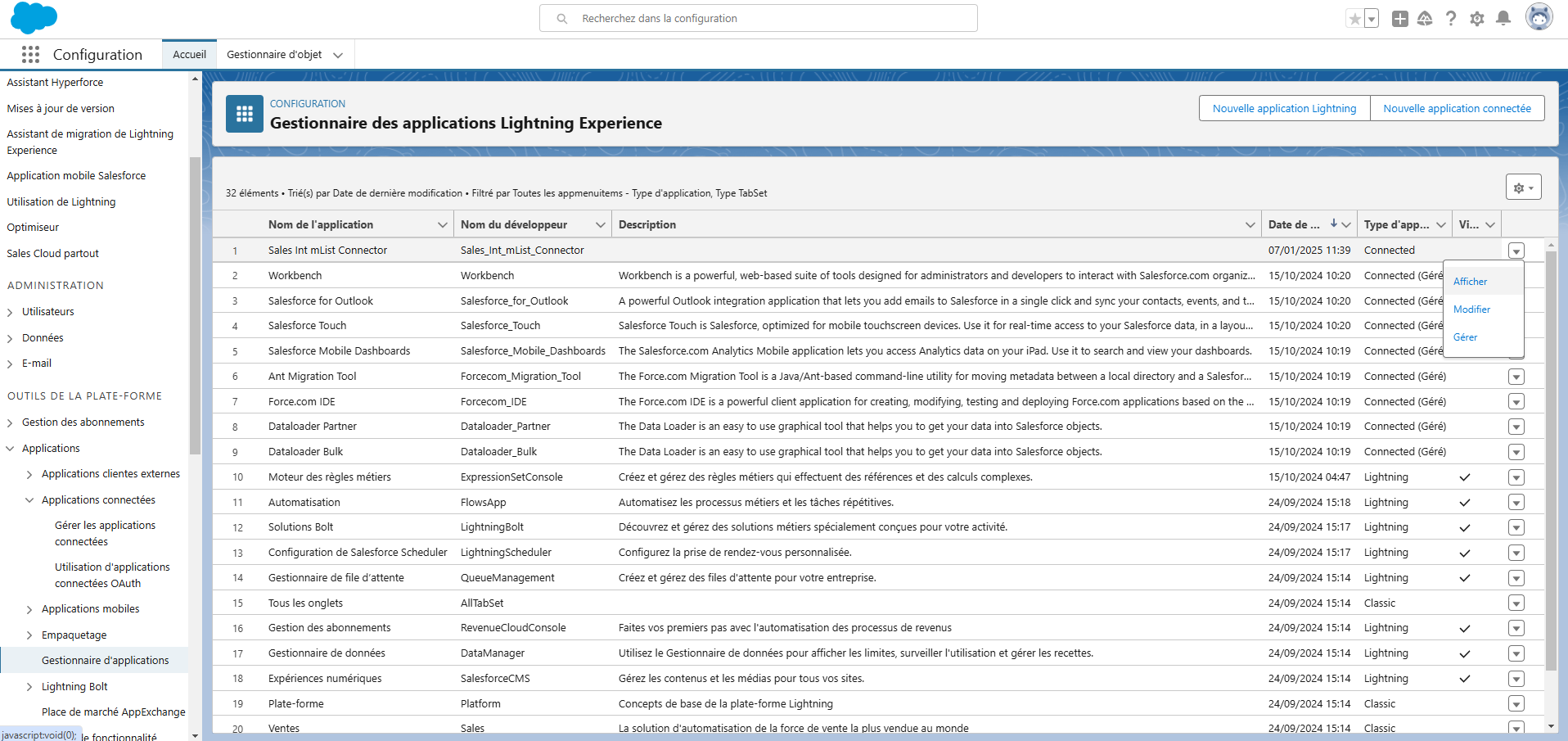Viewport: 1568px width, 741px height.
Task: Open row actions for Solutions Bolt
Action: click(1516, 527)
